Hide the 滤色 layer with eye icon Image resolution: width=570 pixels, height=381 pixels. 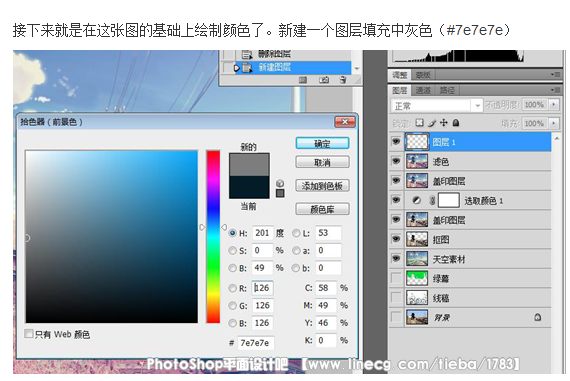tap(396, 161)
